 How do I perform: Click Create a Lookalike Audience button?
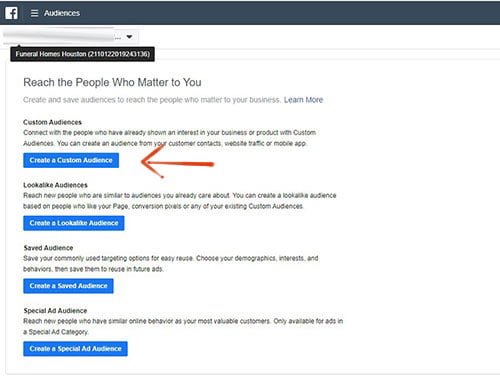click(x=74, y=223)
